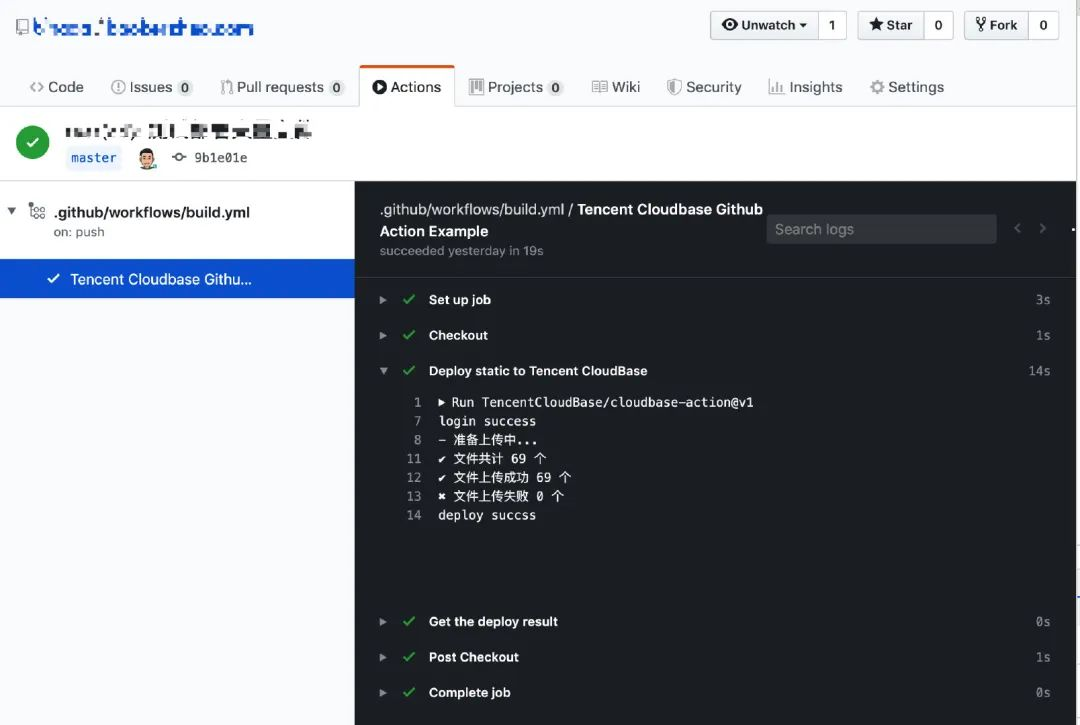Select the Tencent Cloudbase Githu... job
This screenshot has height=725, width=1080.
(x=177, y=279)
